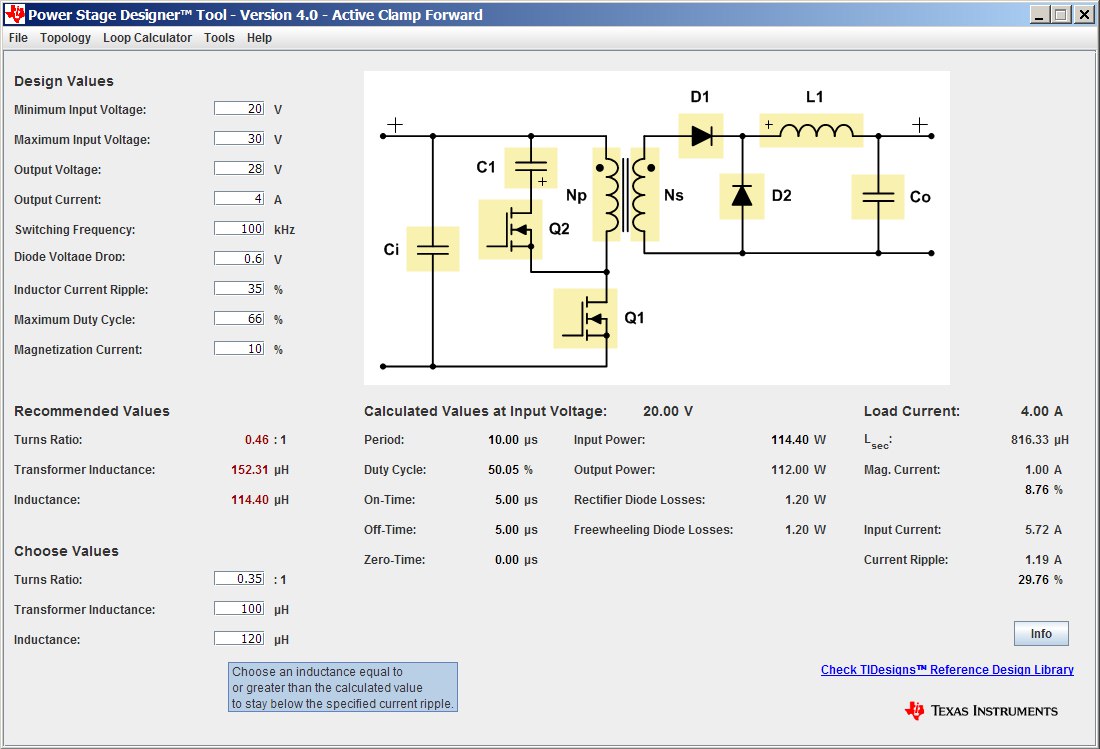This screenshot has height=749, width=1100.
Task: Click the Switching Frequency input field
Action: [x=239, y=229]
